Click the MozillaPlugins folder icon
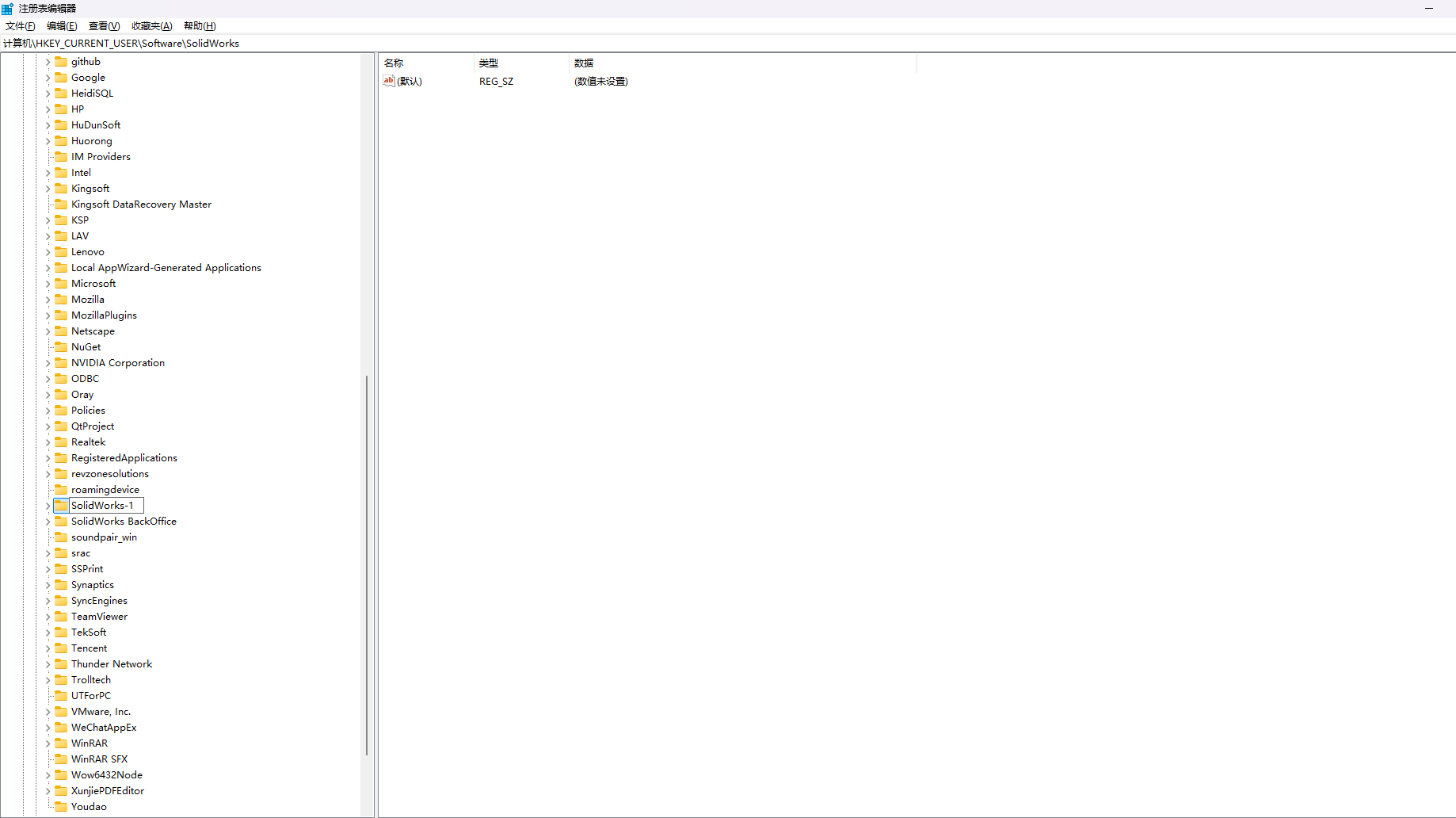The height and width of the screenshot is (818, 1456). (x=61, y=315)
